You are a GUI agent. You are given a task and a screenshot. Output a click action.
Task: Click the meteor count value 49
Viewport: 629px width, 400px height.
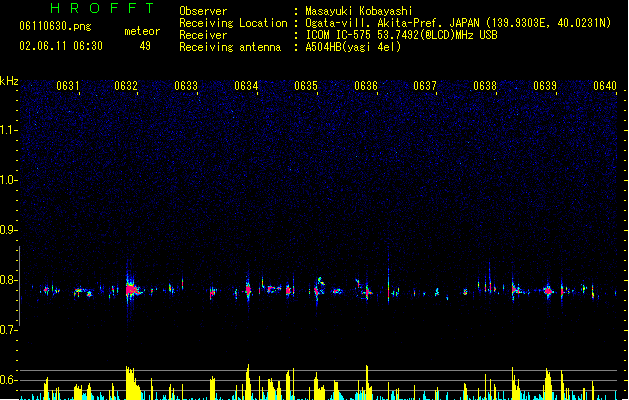(145, 46)
